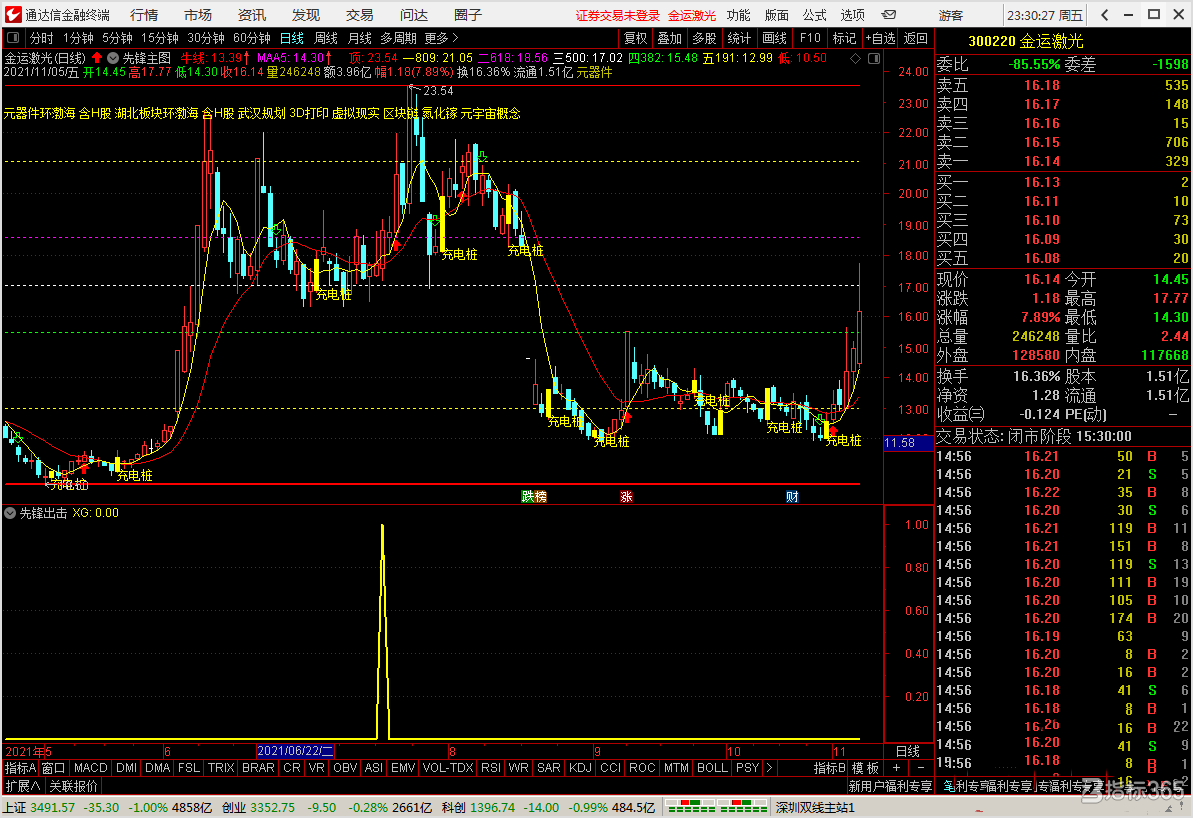
Task: Click the red up arrow beside 金运激光(日线)
Action: (x=97, y=58)
